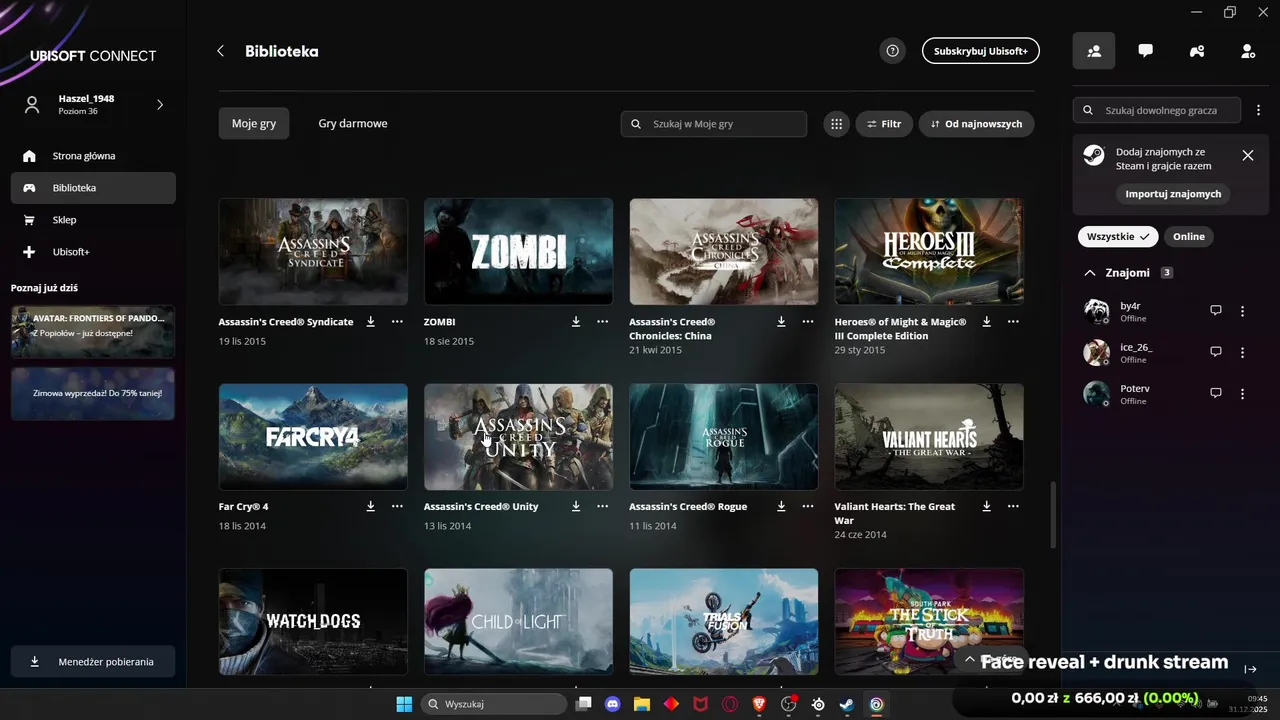Click the Subskrybuj Ubisoft+ button

click(x=981, y=51)
